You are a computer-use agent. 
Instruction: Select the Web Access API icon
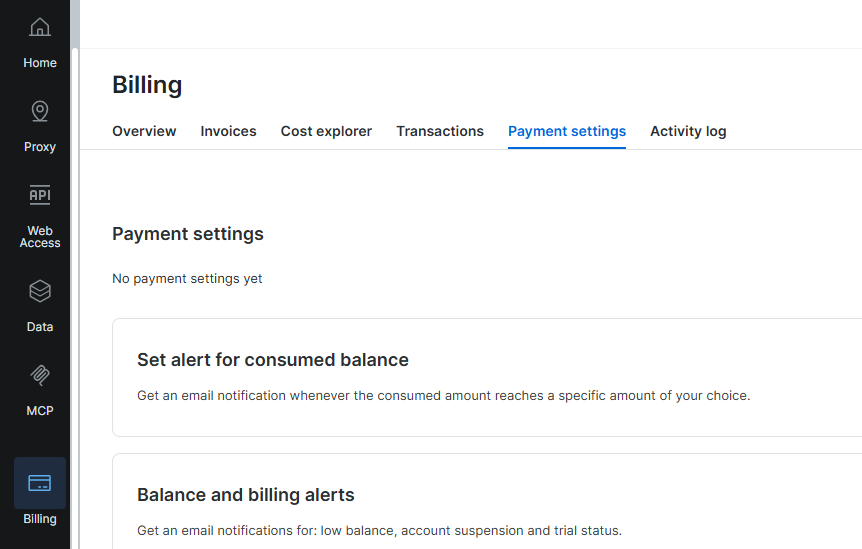(x=40, y=195)
